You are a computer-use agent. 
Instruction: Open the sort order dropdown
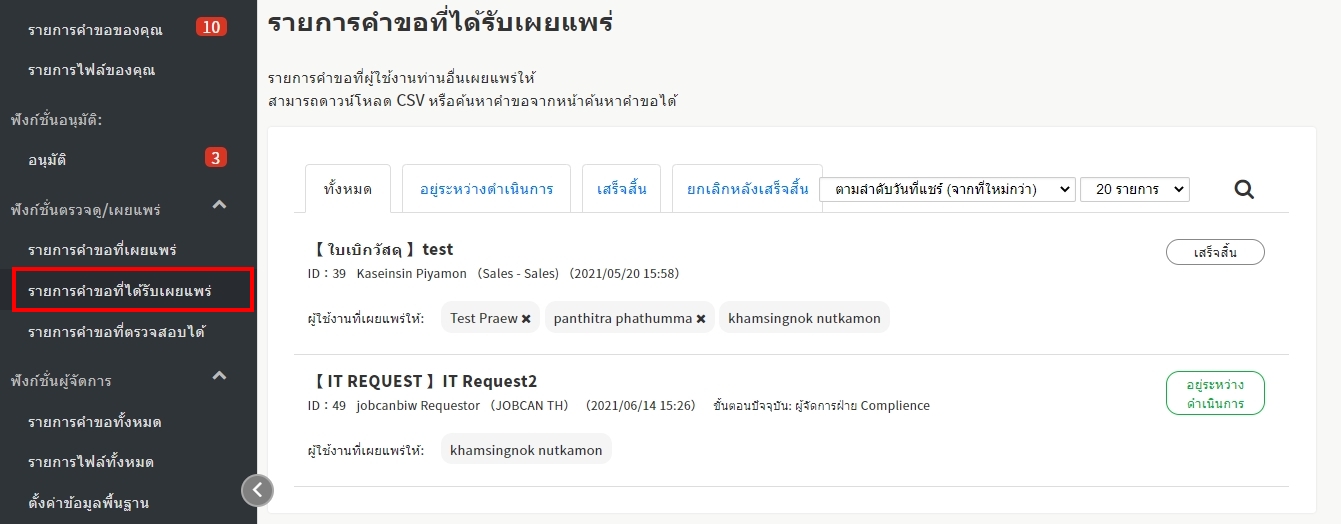click(x=946, y=189)
